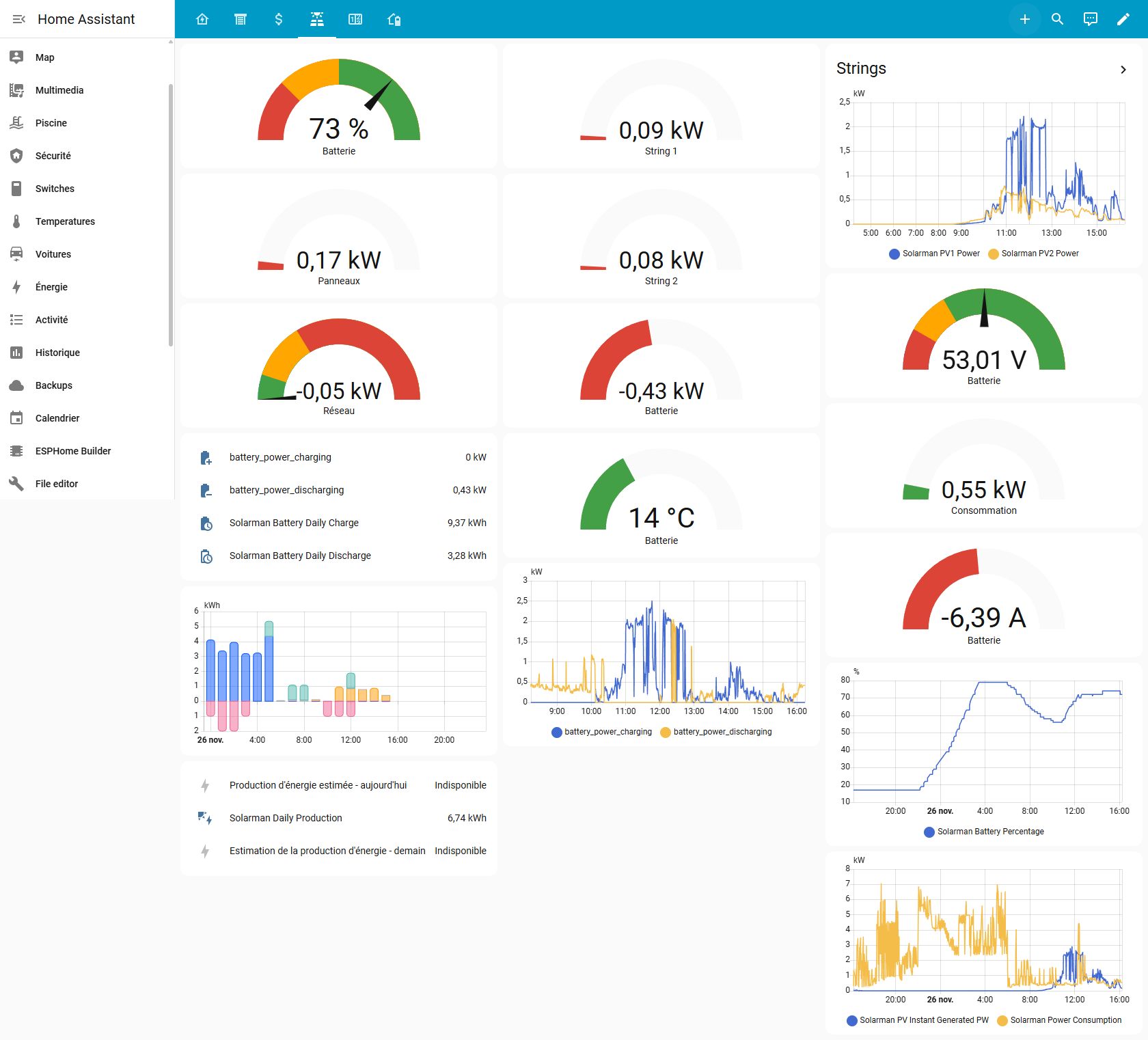Open the search icon in header
Screen dimensions: 1148x1040
1057,19
